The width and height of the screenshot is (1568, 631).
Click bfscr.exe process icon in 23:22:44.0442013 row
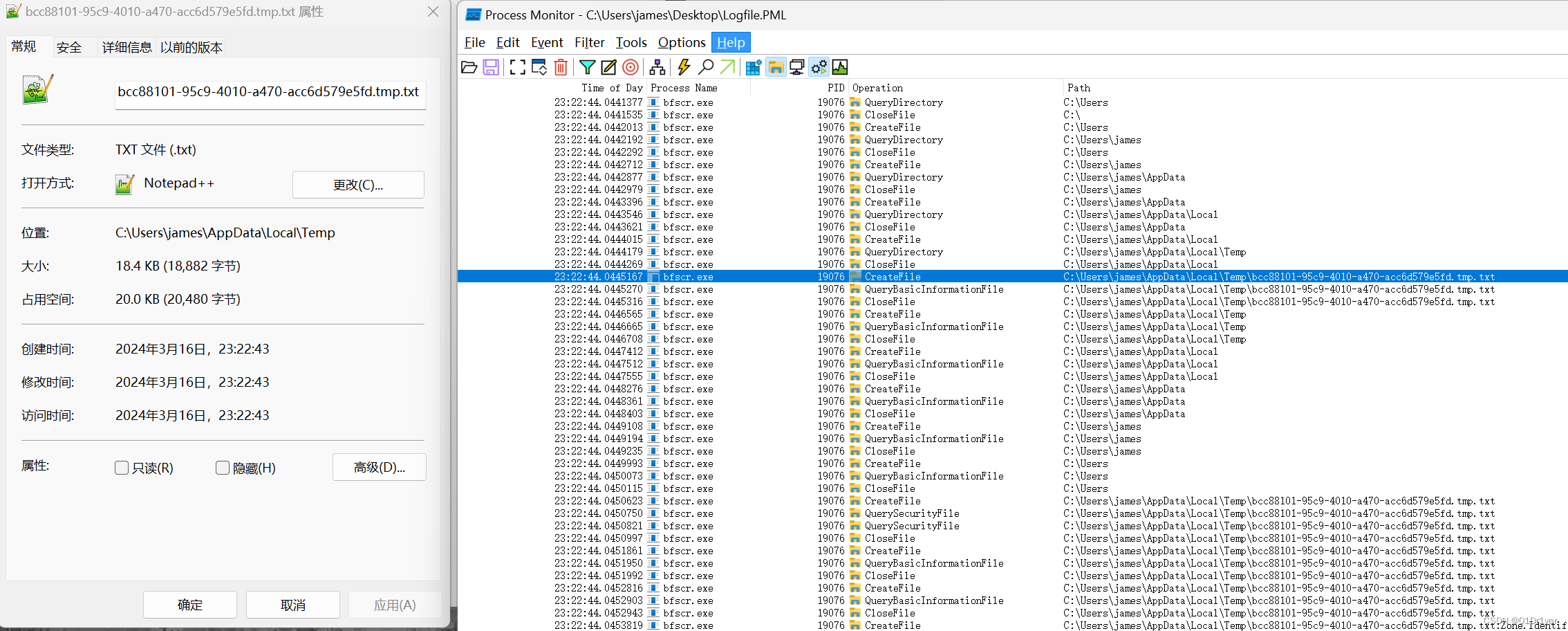(x=653, y=127)
